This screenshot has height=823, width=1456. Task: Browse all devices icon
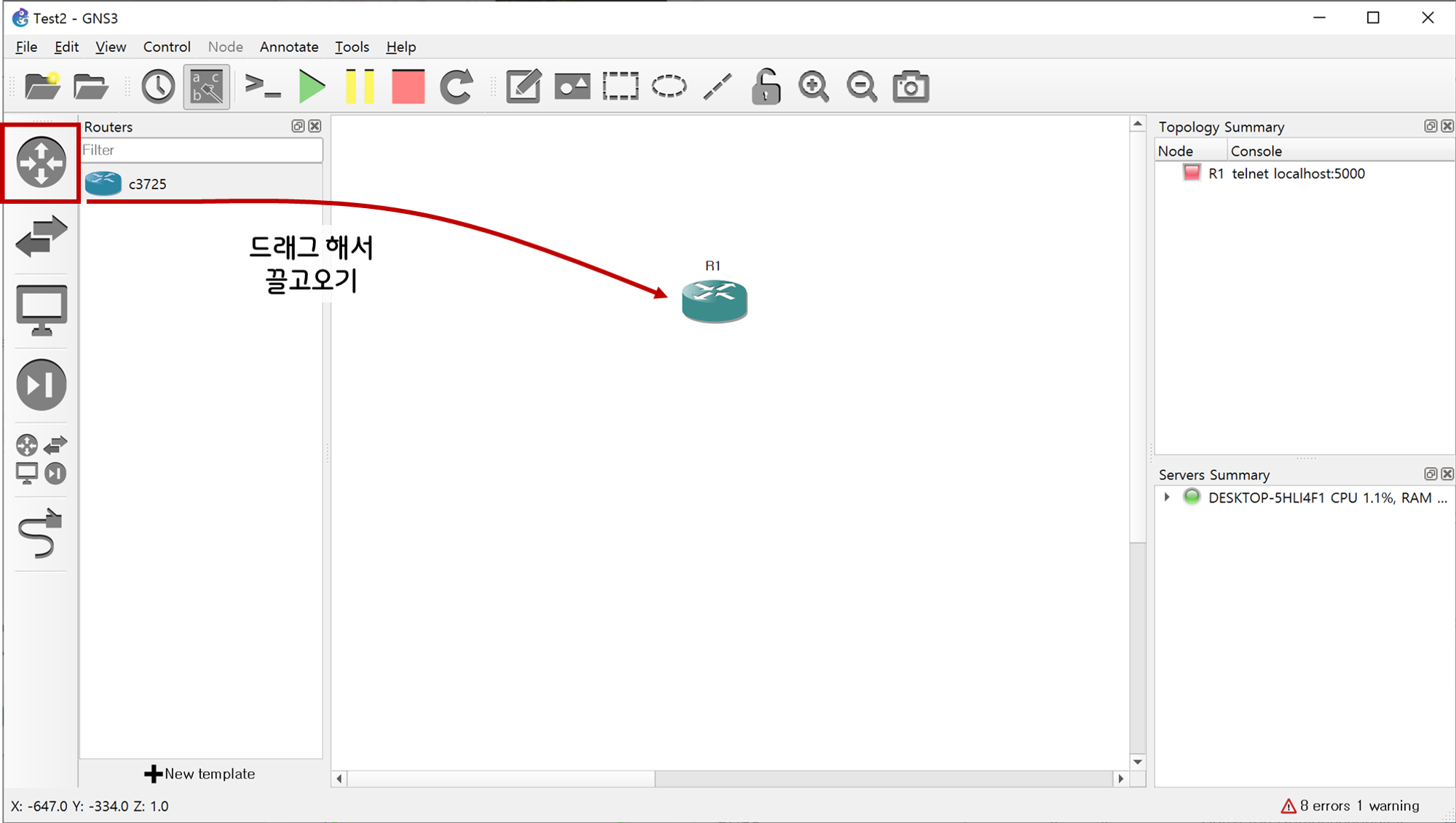pos(41,458)
